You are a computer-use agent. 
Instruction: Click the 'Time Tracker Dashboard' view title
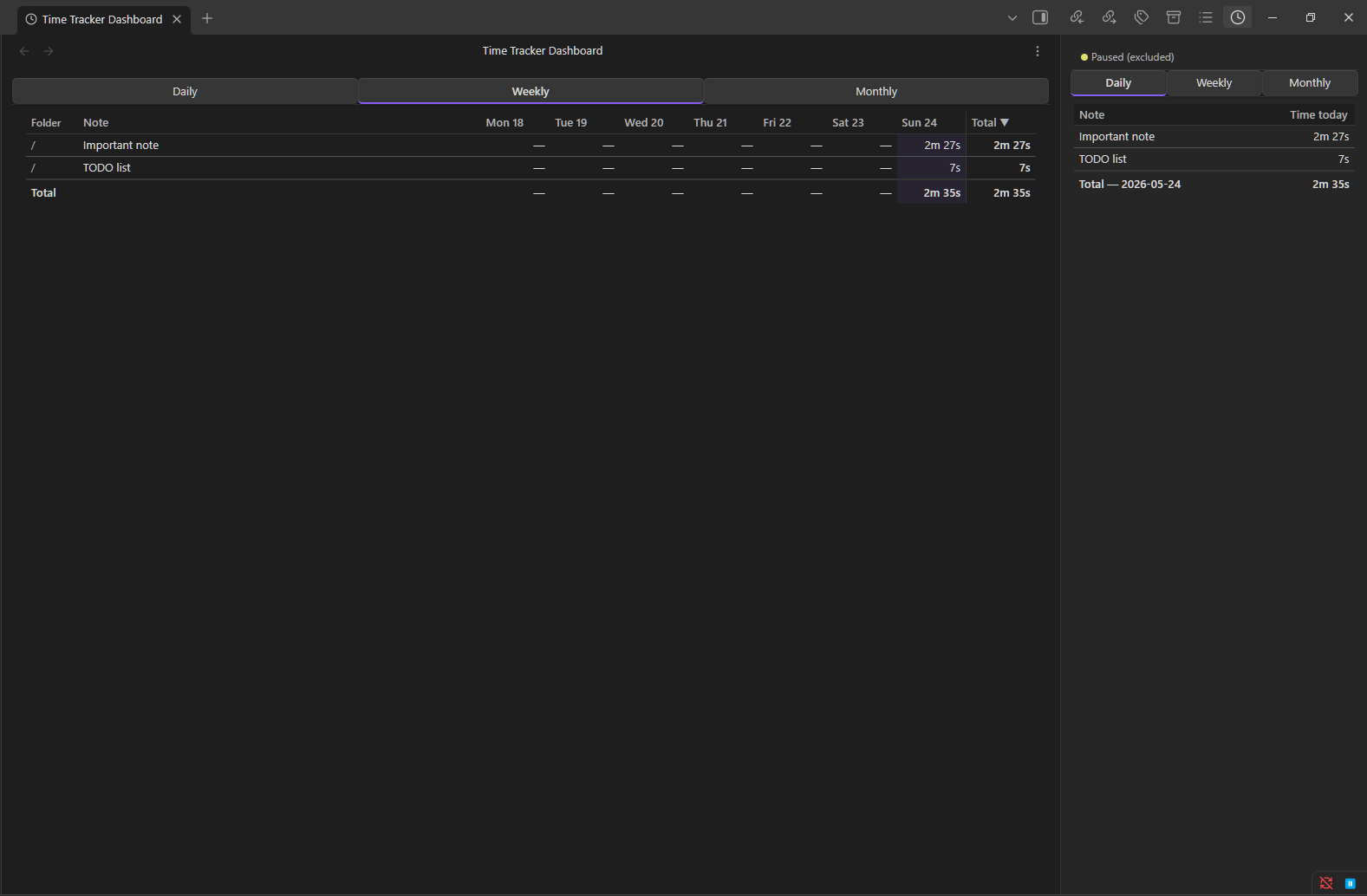tap(543, 51)
